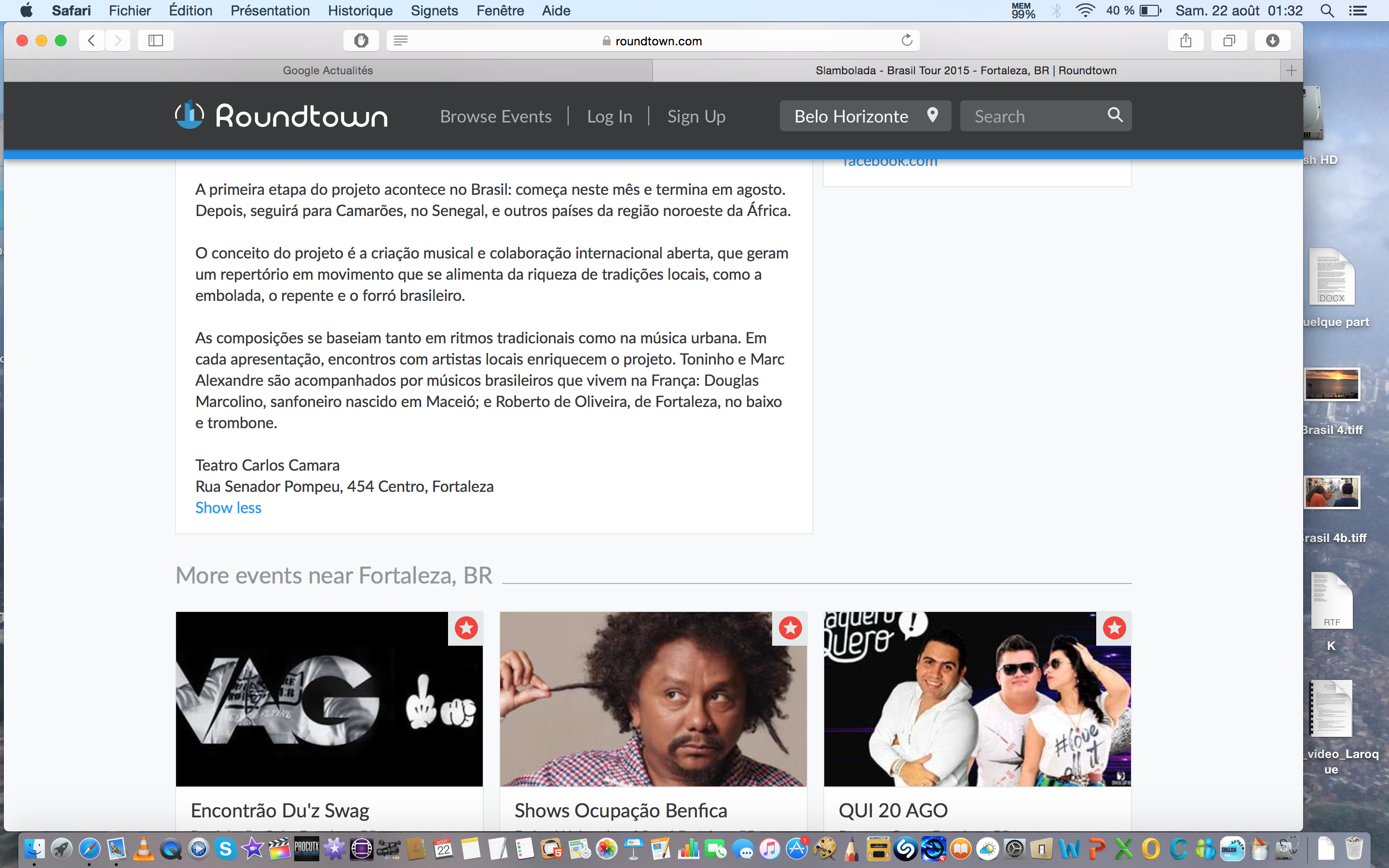Open Final Cut Pro in the Dock
This screenshot has width=1389, height=868.
[x=280, y=849]
